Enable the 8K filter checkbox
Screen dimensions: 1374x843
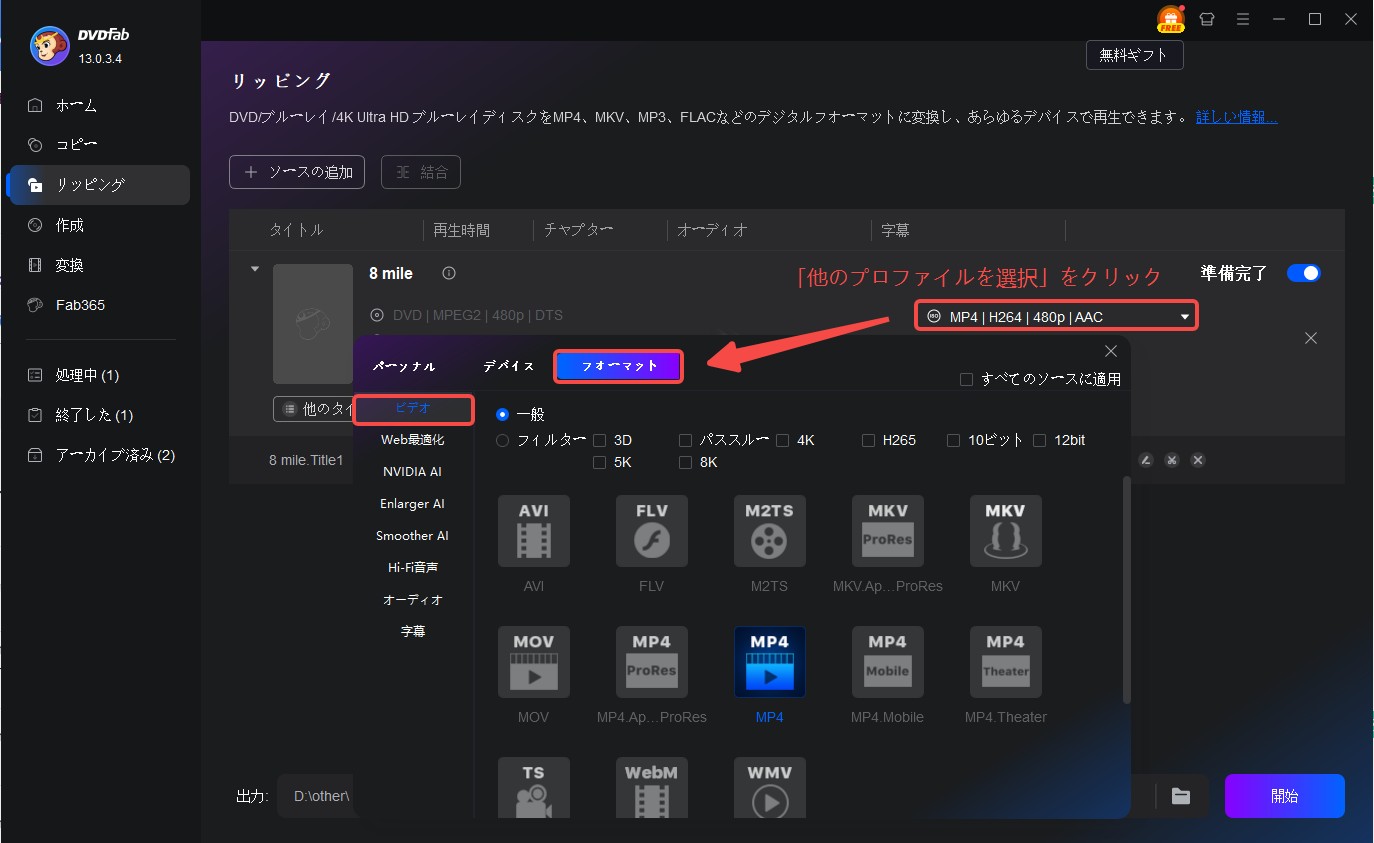click(x=685, y=462)
